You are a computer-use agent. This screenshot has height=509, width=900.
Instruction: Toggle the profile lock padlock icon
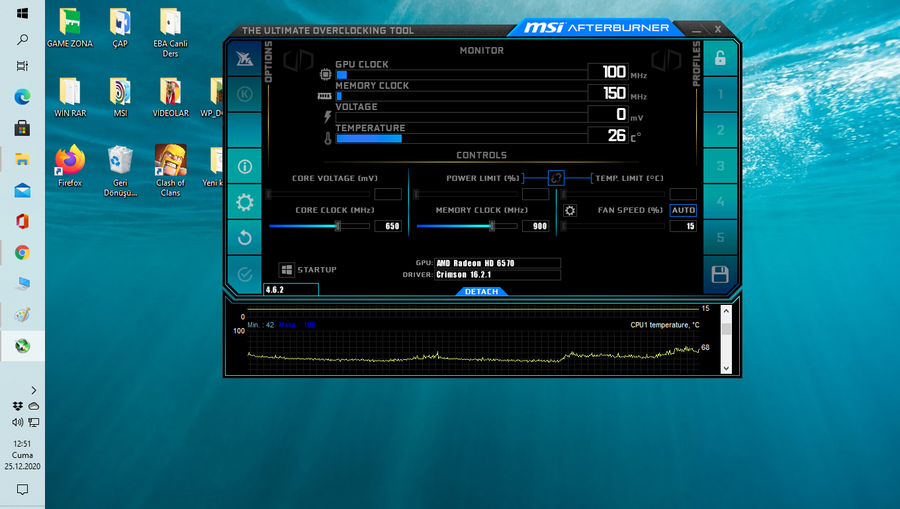pyautogui.click(x=720, y=59)
